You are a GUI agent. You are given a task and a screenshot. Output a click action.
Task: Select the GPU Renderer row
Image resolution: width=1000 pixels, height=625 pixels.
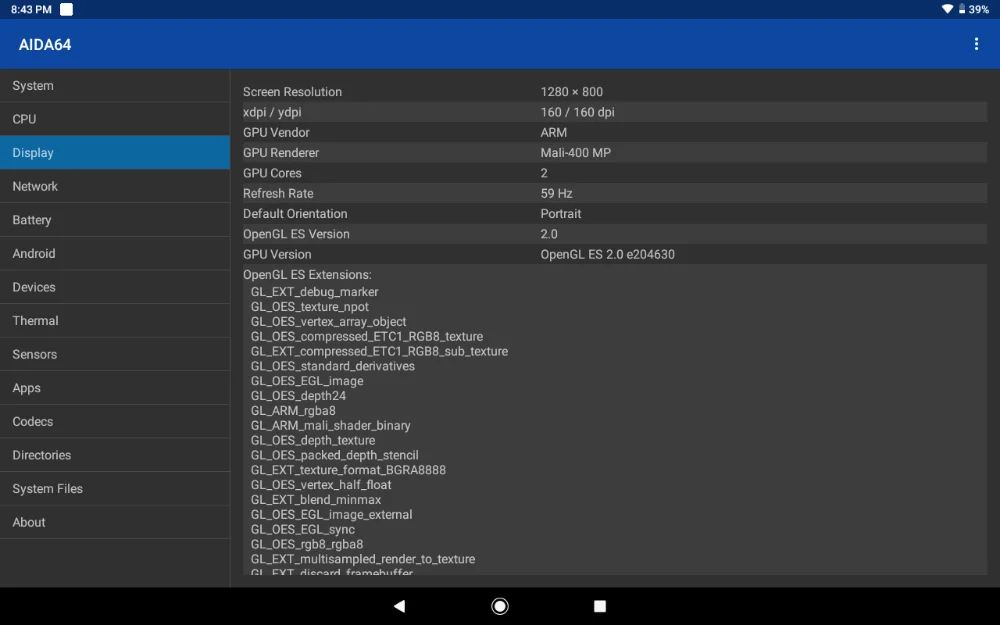(615, 153)
